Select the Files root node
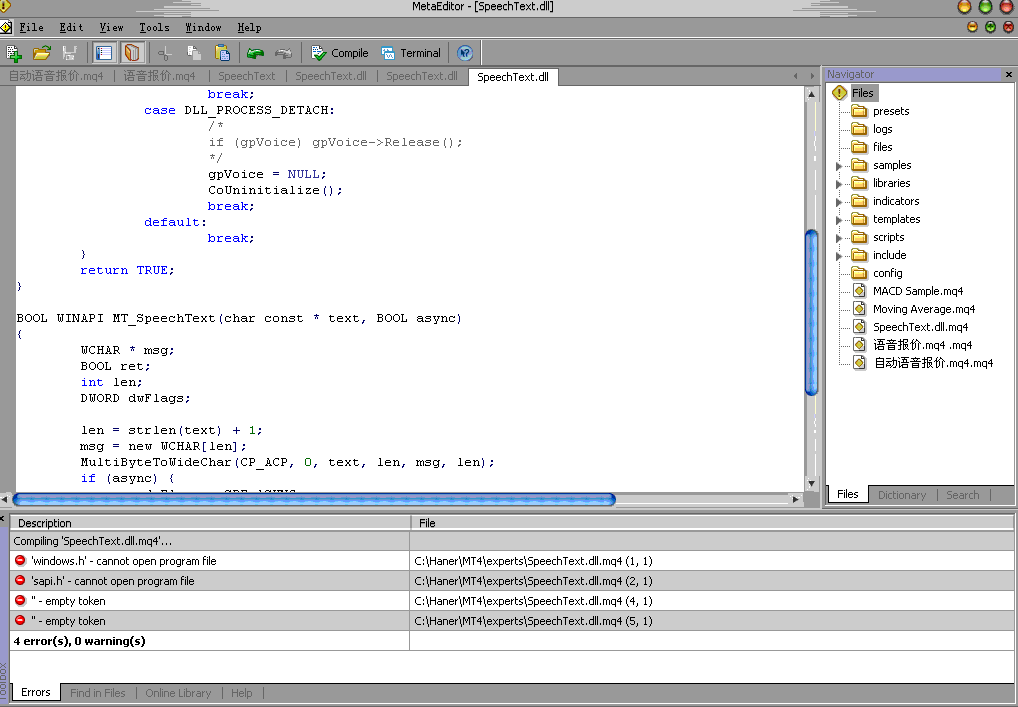The width and height of the screenshot is (1018, 707). point(862,93)
